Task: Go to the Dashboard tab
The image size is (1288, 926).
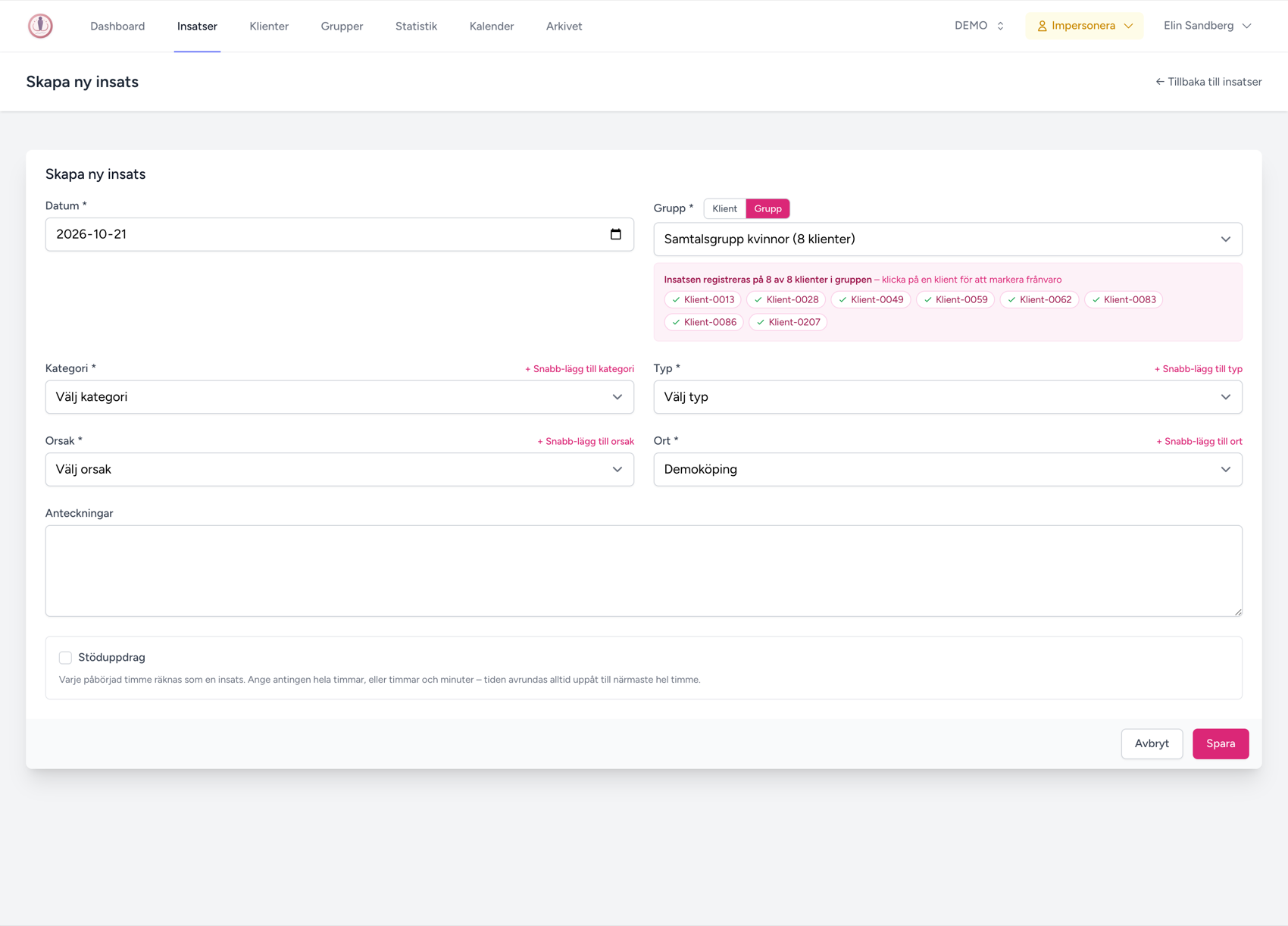Action: point(117,27)
